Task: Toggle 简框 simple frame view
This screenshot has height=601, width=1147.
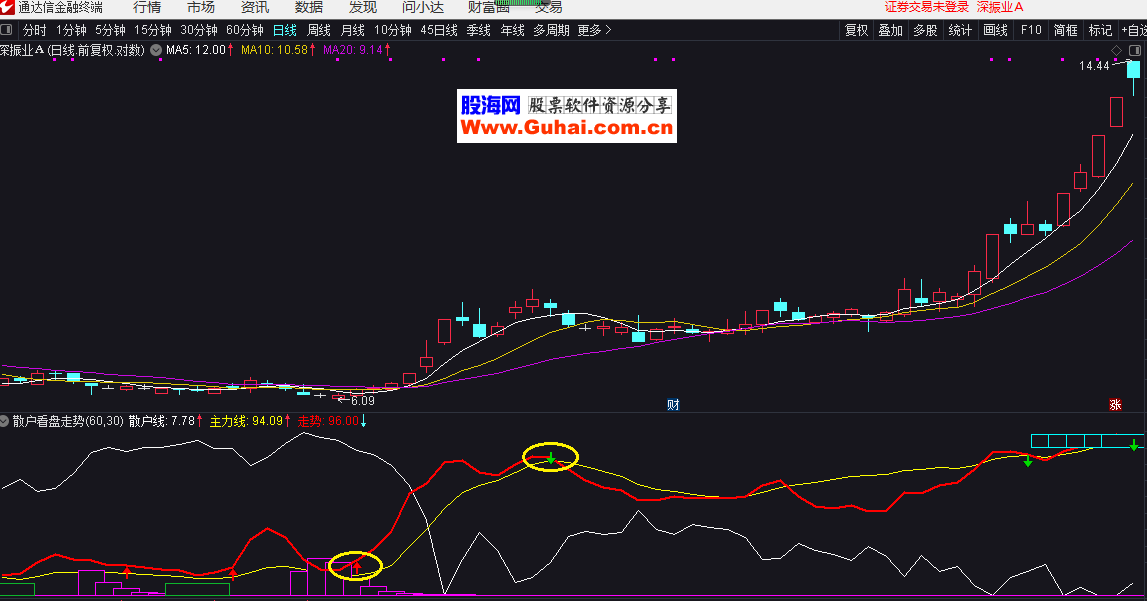Action: [x=1065, y=30]
